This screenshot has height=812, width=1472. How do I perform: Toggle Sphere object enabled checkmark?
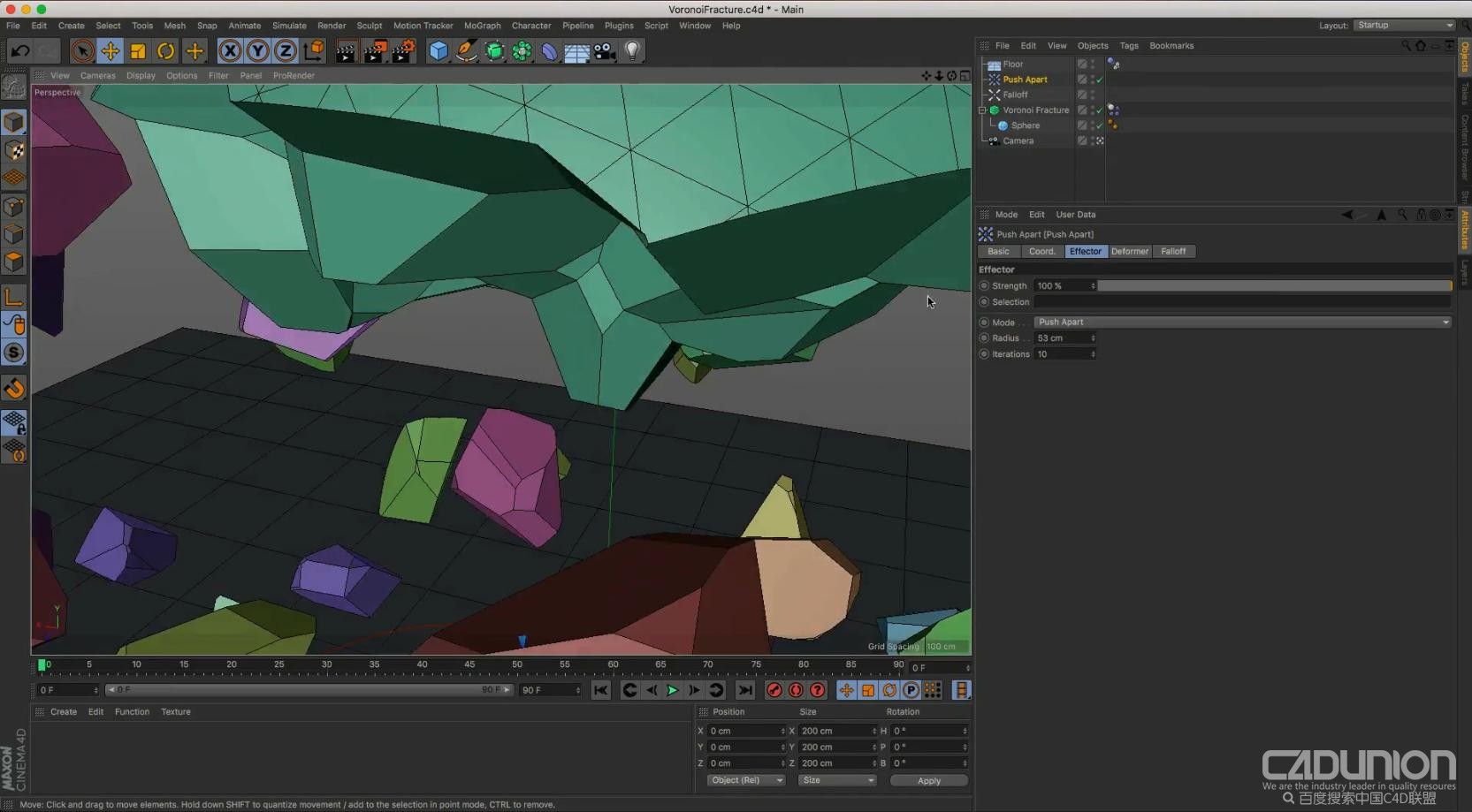click(1100, 125)
